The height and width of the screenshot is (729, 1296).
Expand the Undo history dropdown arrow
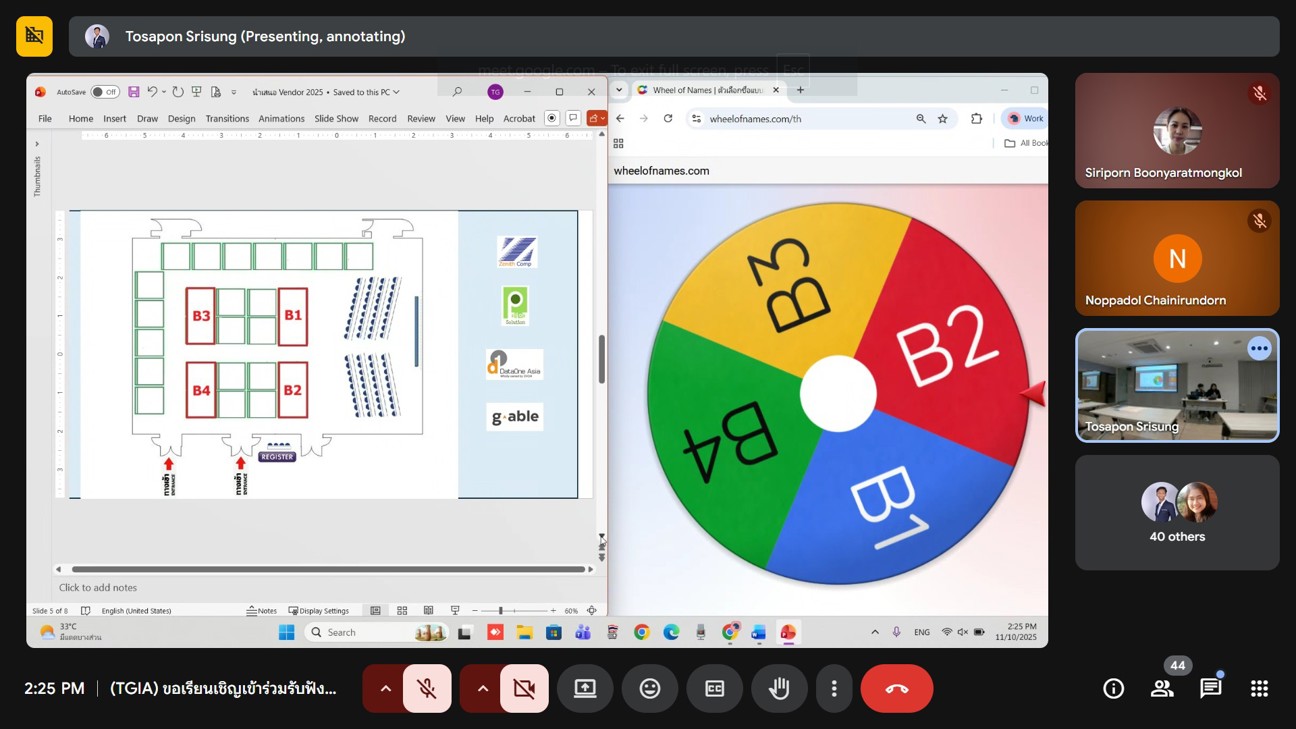click(x=163, y=92)
